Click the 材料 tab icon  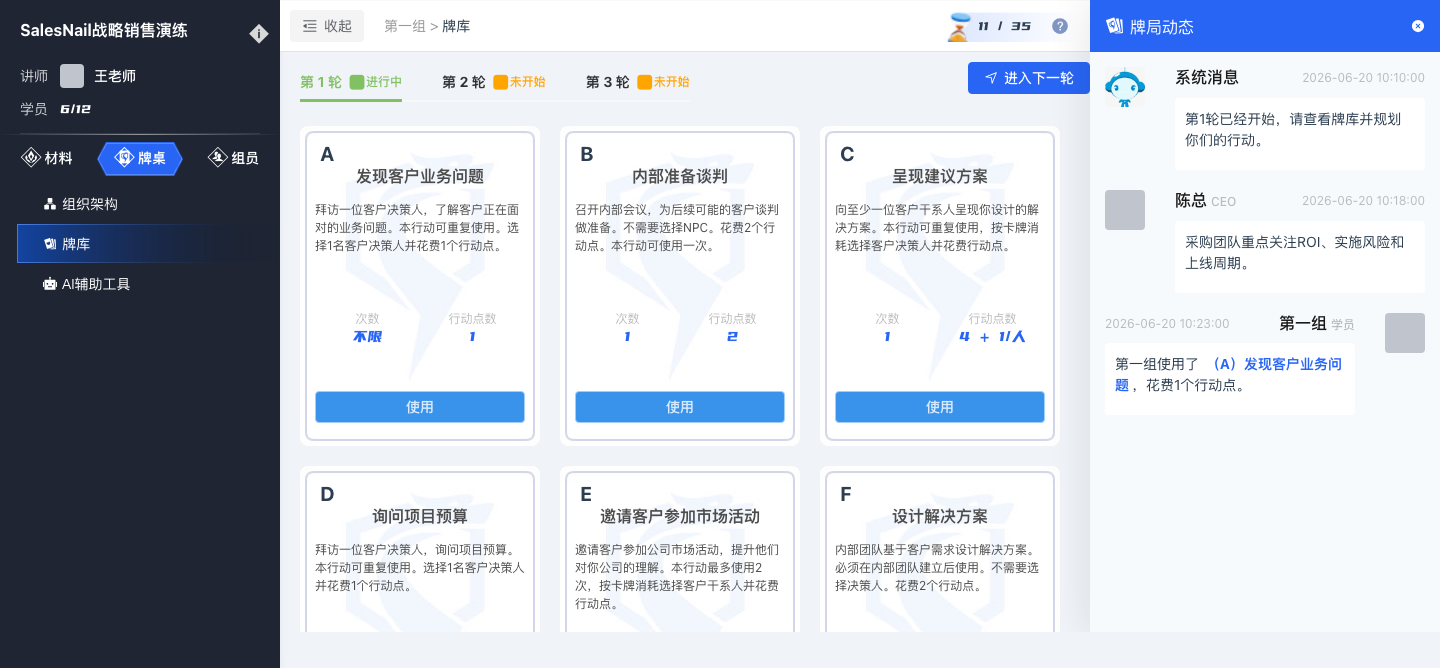[x=30, y=158]
